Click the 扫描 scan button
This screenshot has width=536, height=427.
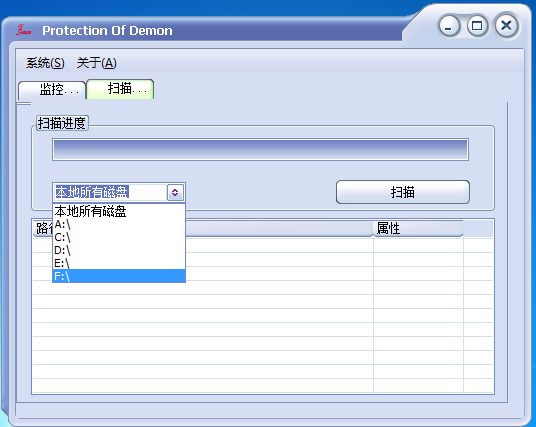point(403,192)
